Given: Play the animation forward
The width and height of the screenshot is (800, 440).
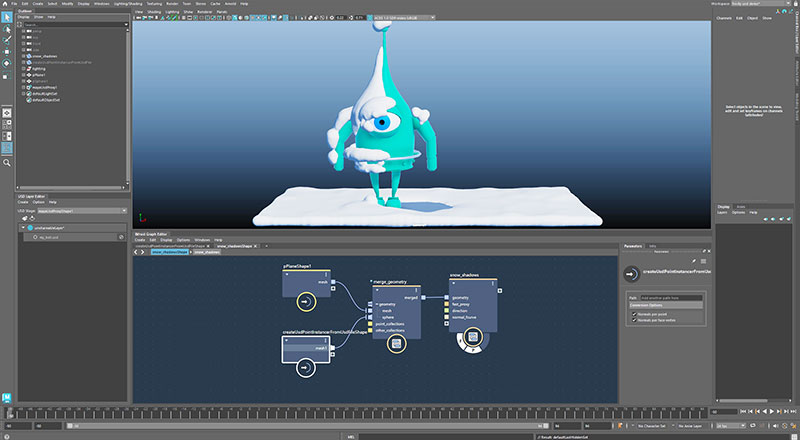Looking at the screenshot, I should click(771, 411).
